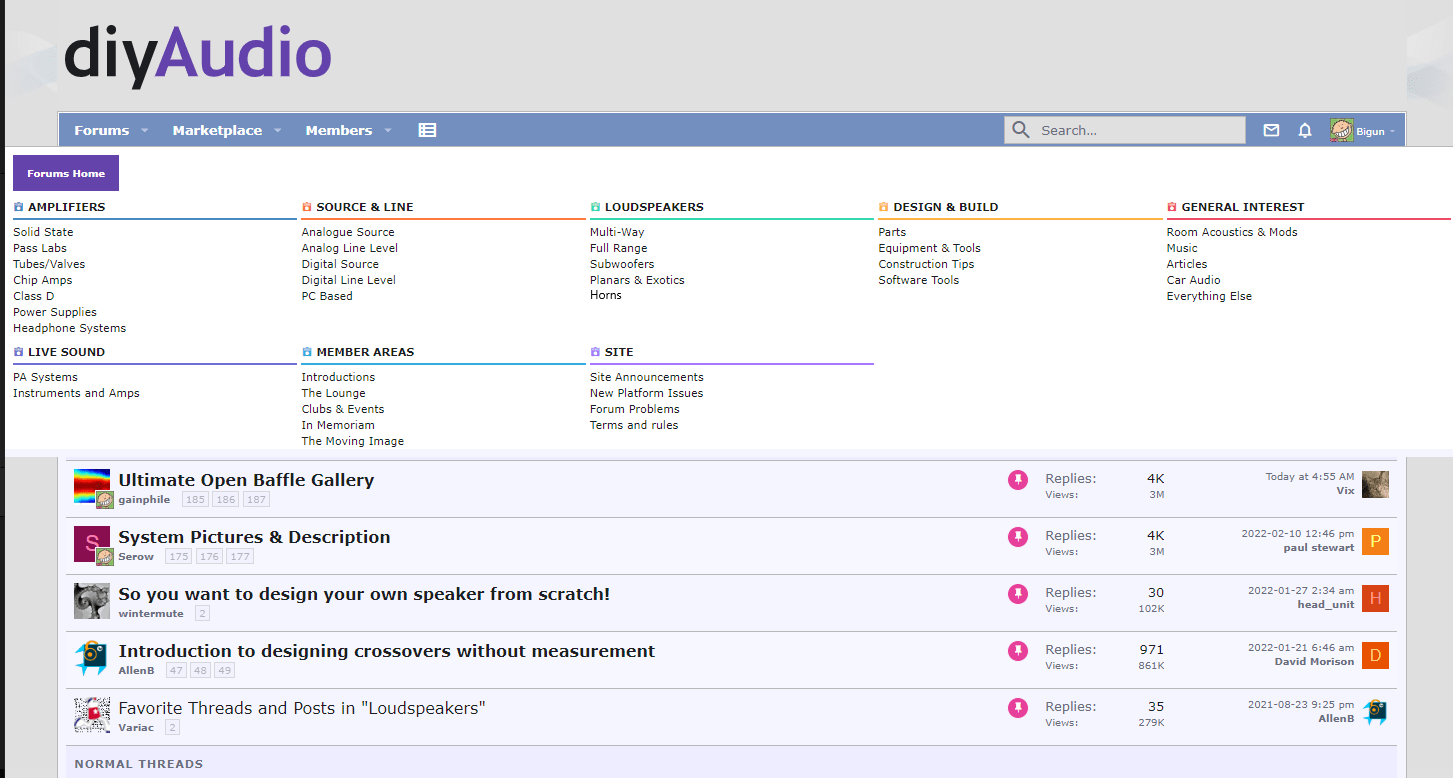
Task: Open the Marketplace nav item
Action: coord(217,130)
